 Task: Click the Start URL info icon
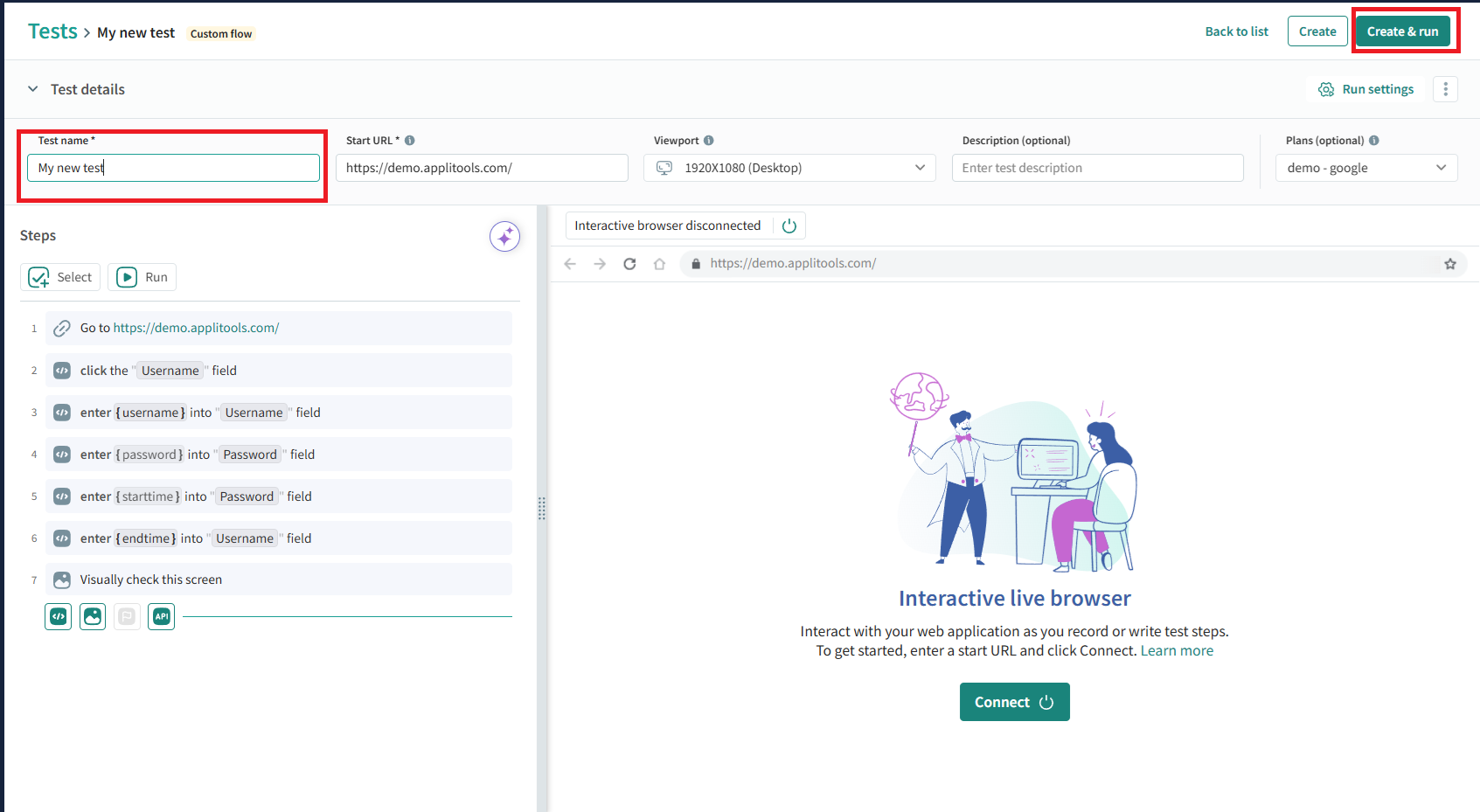(410, 141)
